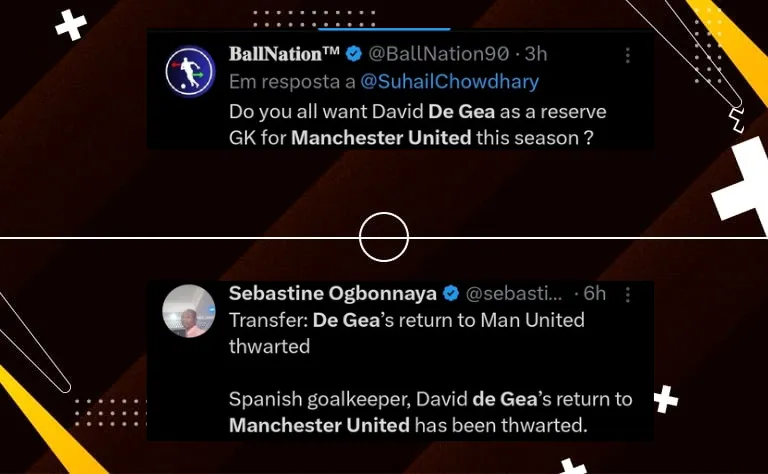
Task: Open the truncated @sebasti... handle
Action: point(514,294)
